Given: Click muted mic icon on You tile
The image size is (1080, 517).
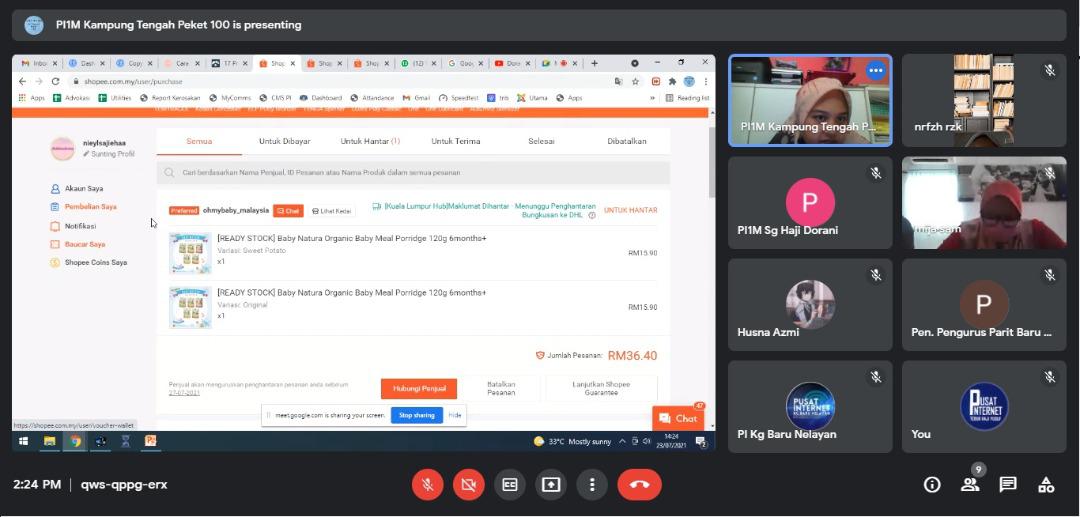Looking at the screenshot, I should coord(1050,377).
